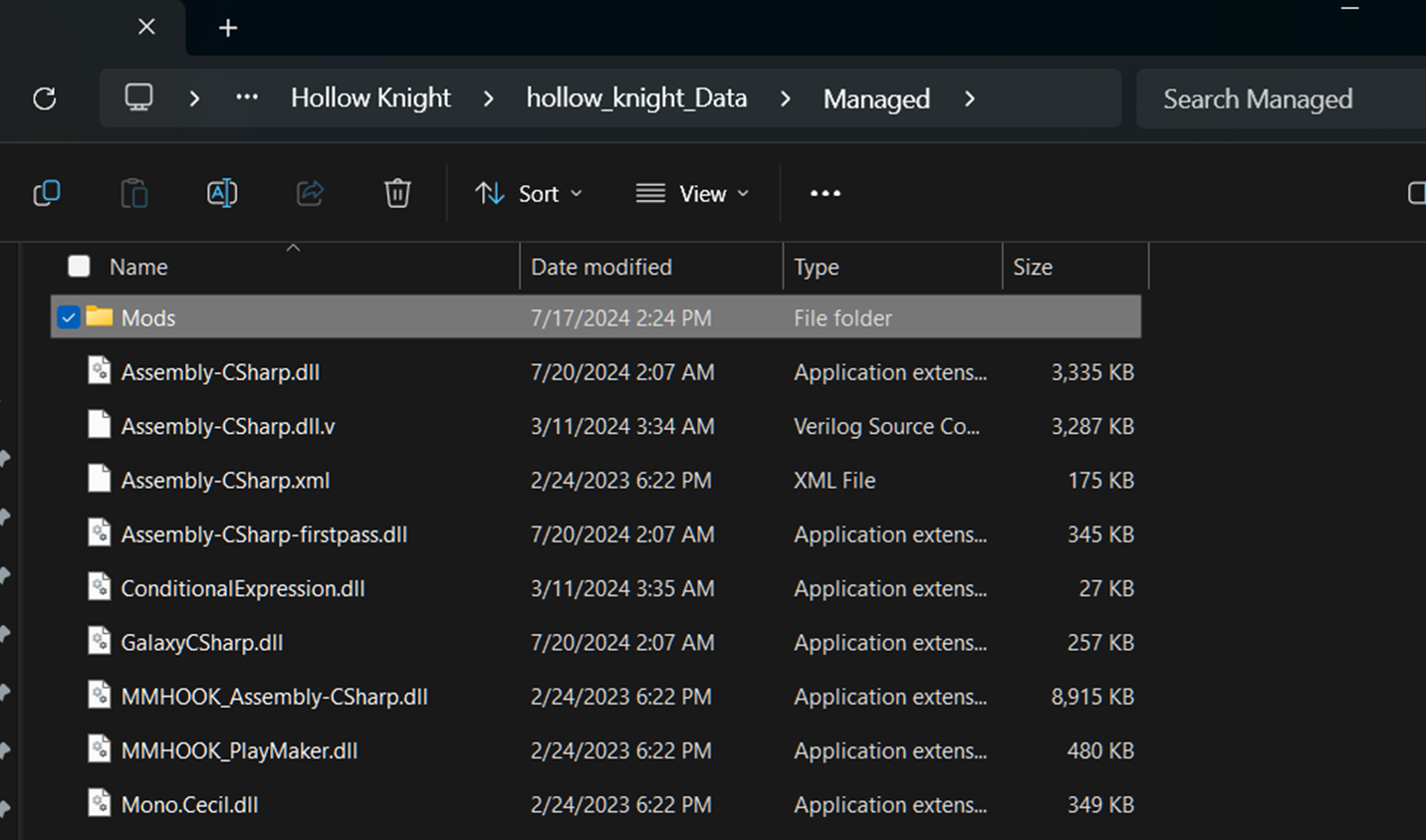Click the Search Managed field
The image size is (1426, 840).
coord(1281,99)
